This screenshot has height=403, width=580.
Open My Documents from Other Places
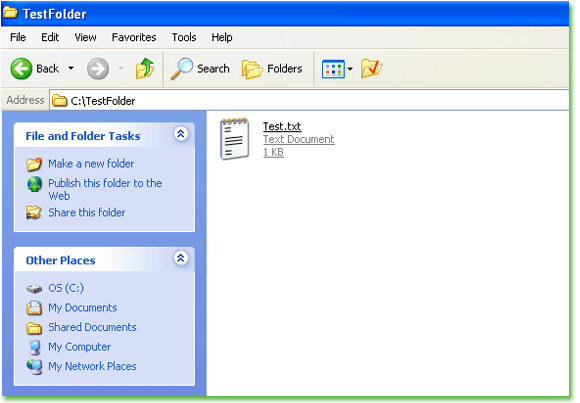[x=82, y=308]
